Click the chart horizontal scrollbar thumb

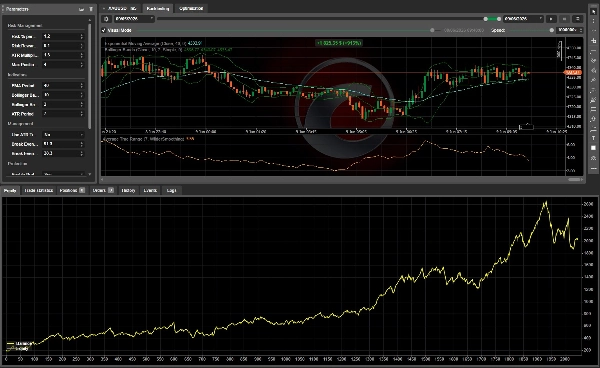click(x=574, y=179)
